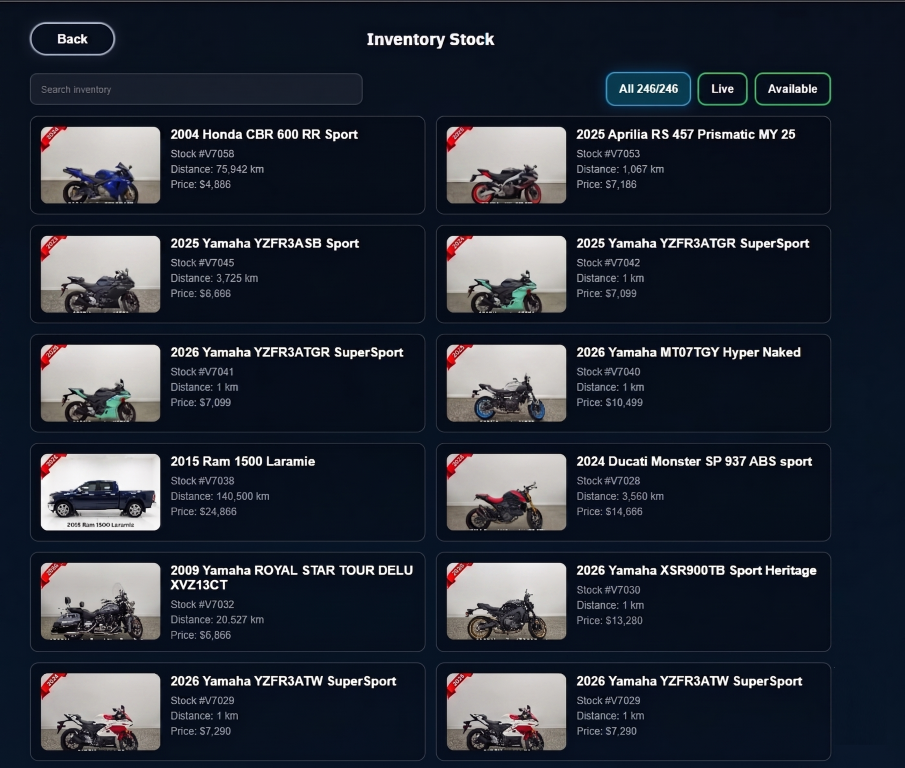Screen dimensions: 905x768
Task: Enable the Live inventory filter
Action: click(722, 88)
